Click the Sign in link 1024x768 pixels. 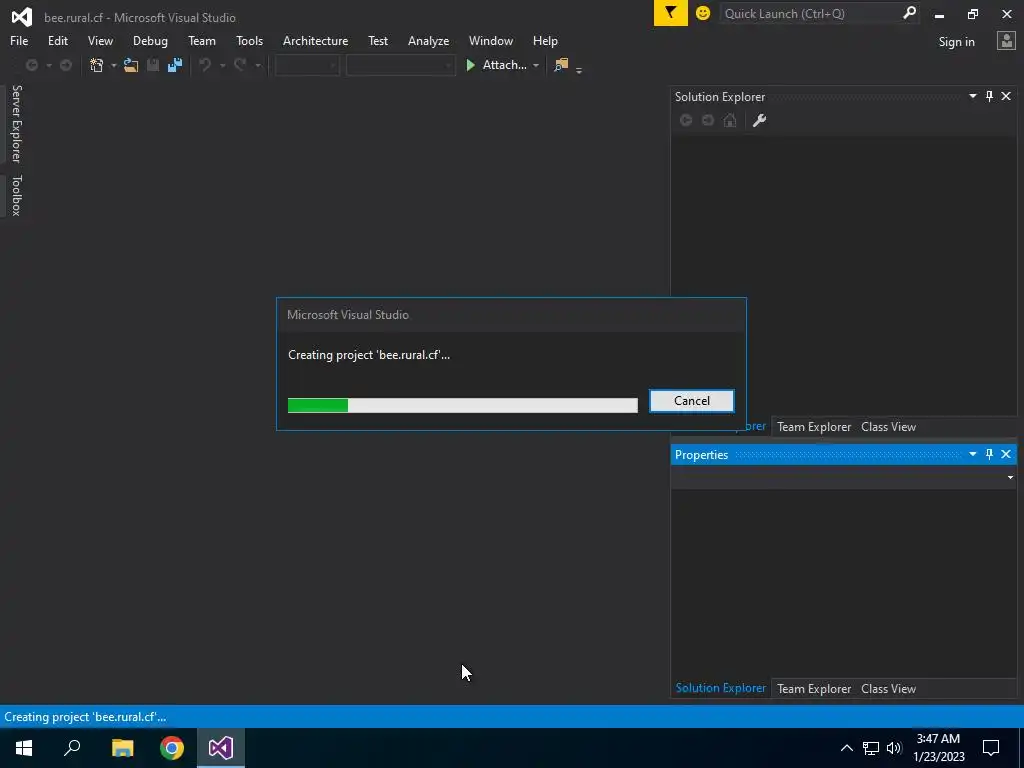(956, 42)
